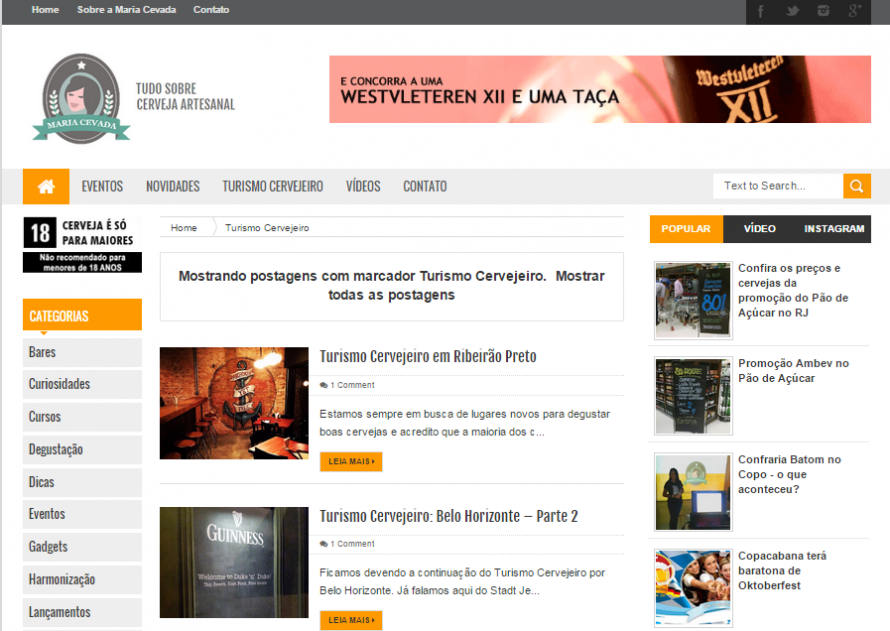Go to Turismo Cervejeiro navigation item
Screen dimensions: 890x631
272,186
